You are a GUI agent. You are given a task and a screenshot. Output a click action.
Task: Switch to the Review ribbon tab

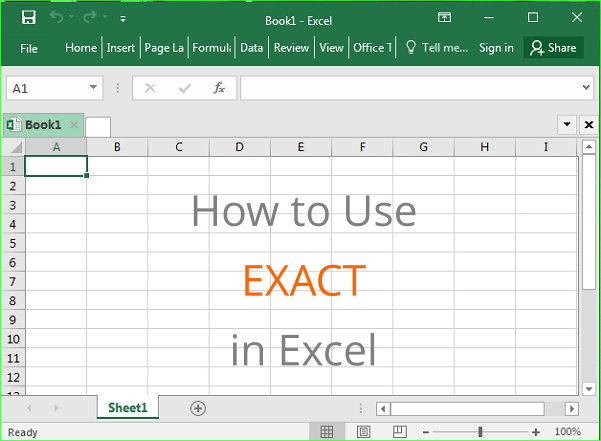(291, 48)
